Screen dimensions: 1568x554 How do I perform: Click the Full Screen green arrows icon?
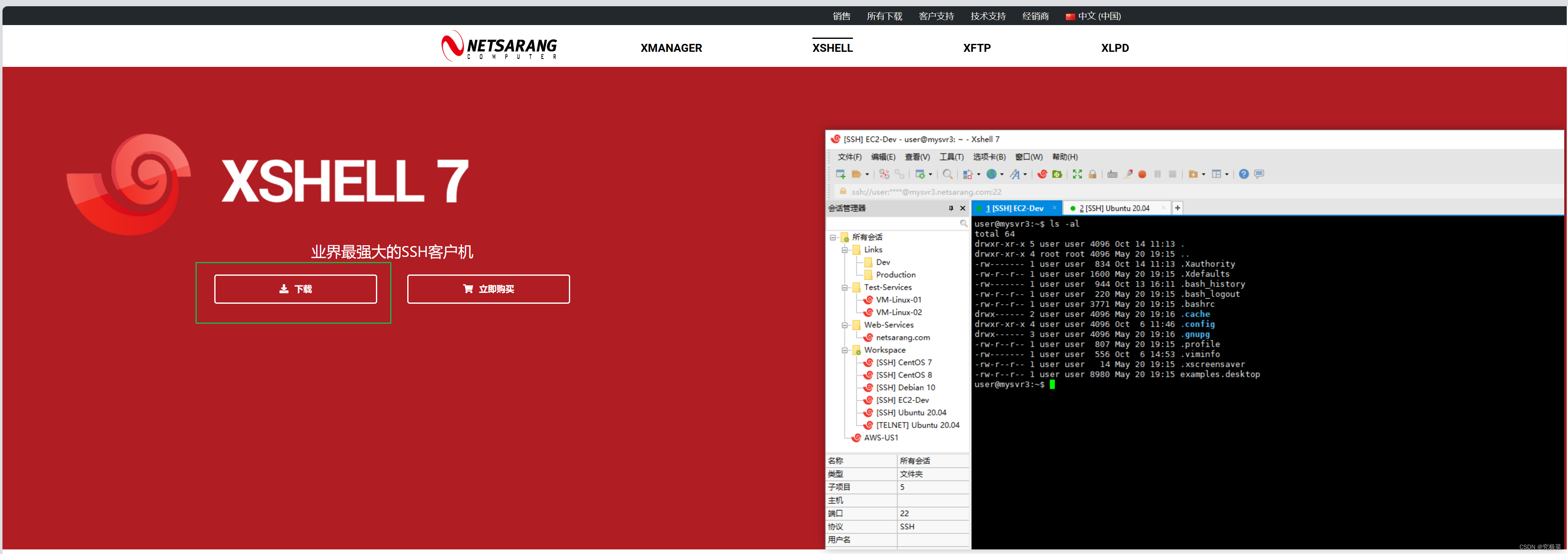1077,174
